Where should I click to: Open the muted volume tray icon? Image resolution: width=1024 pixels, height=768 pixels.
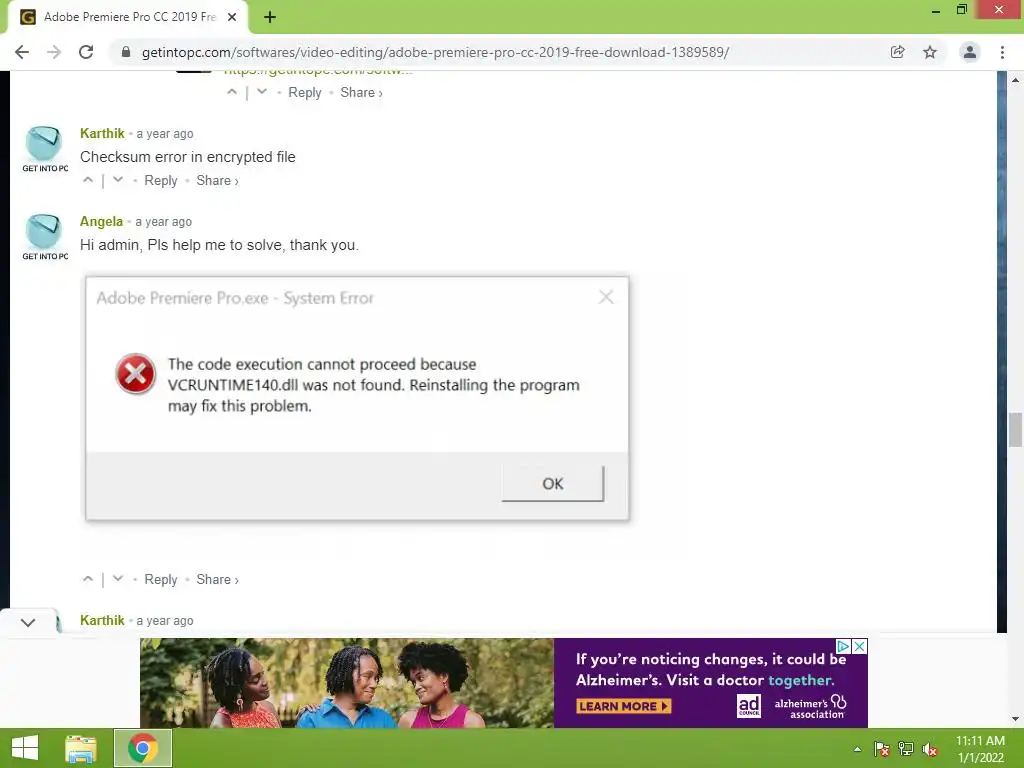[930, 749]
